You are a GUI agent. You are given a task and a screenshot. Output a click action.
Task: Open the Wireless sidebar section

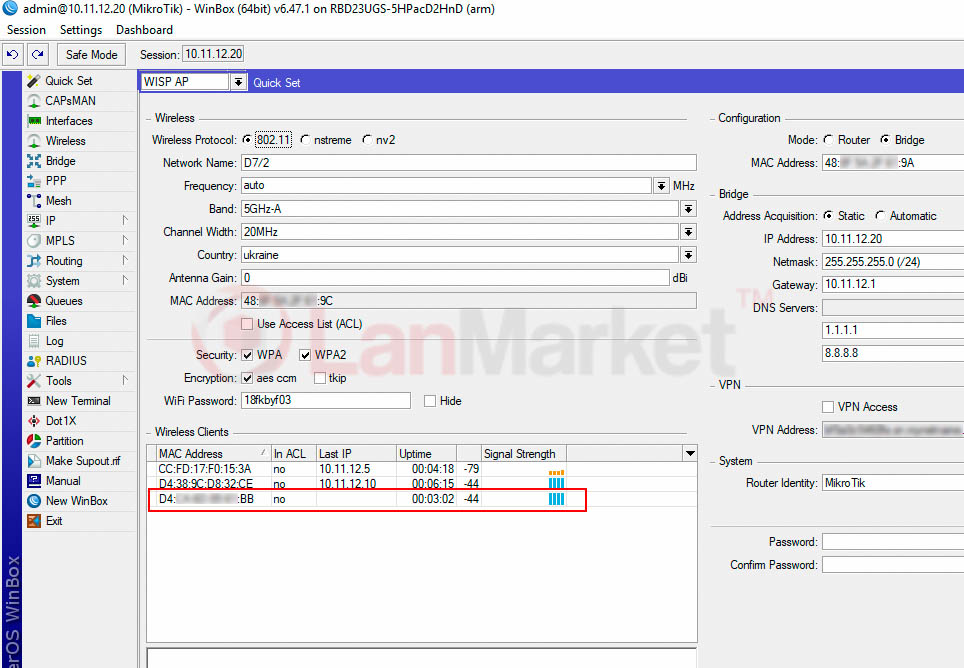pos(65,141)
